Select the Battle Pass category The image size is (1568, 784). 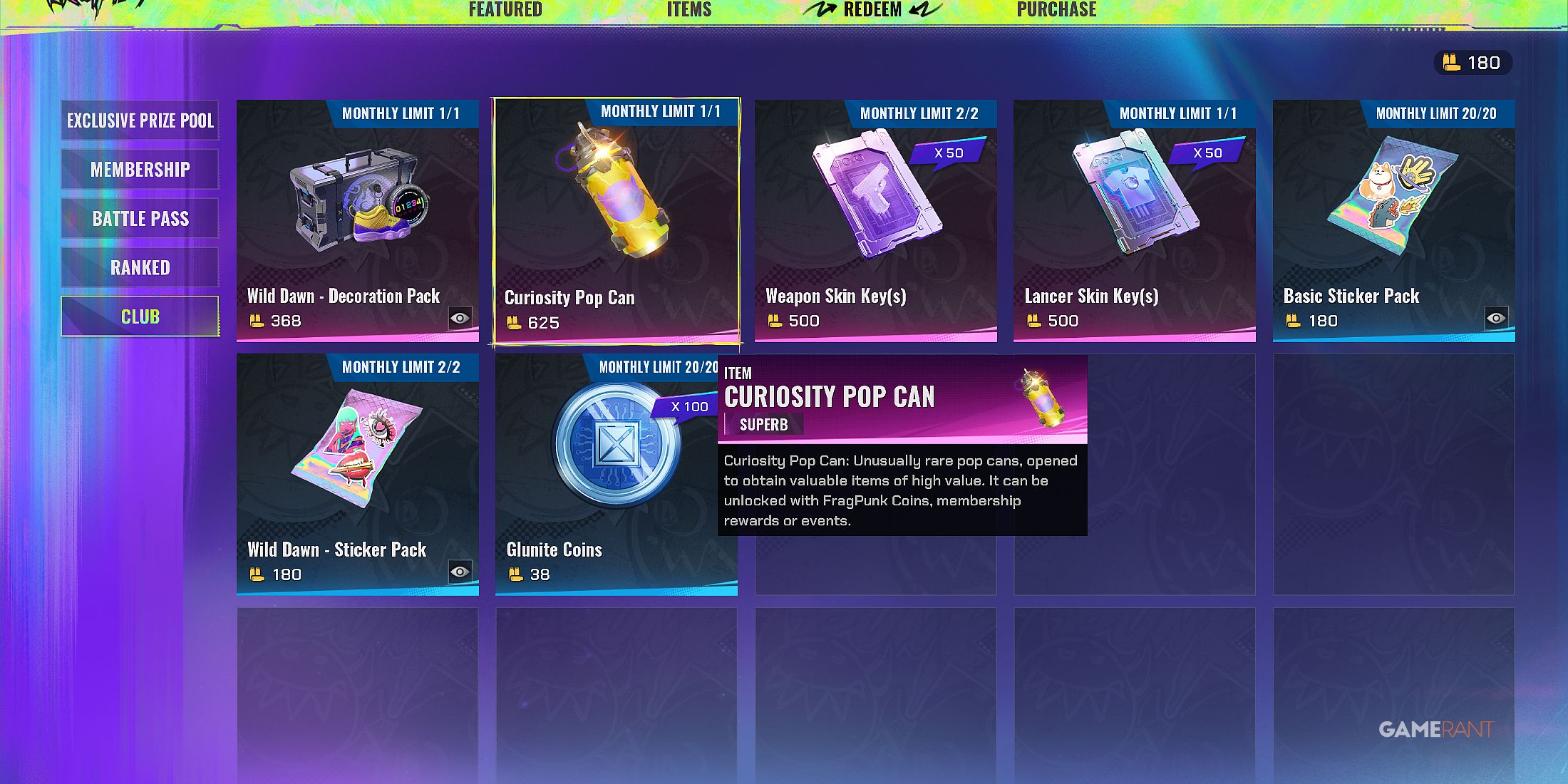coord(140,219)
